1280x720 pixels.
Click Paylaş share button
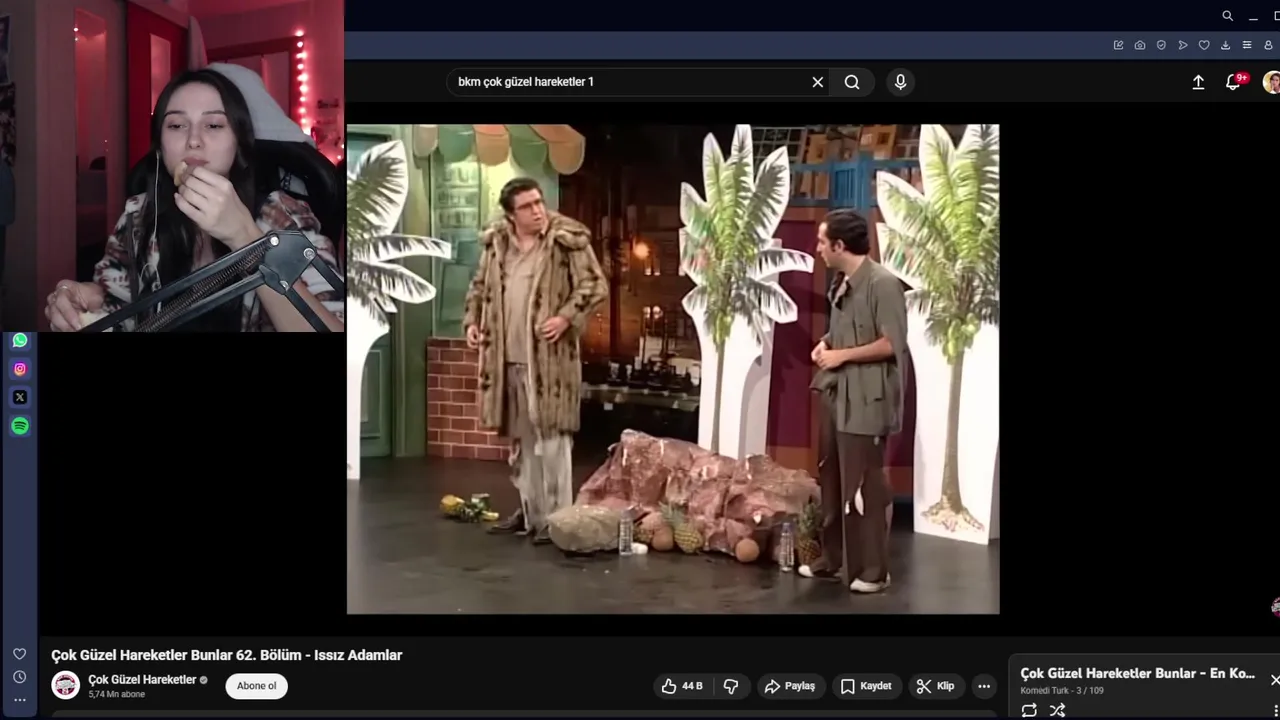790,686
